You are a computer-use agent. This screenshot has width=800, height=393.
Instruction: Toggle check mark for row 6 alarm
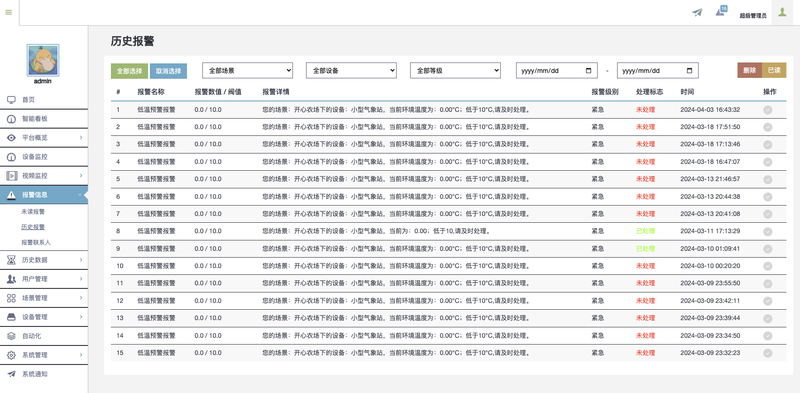tap(767, 196)
